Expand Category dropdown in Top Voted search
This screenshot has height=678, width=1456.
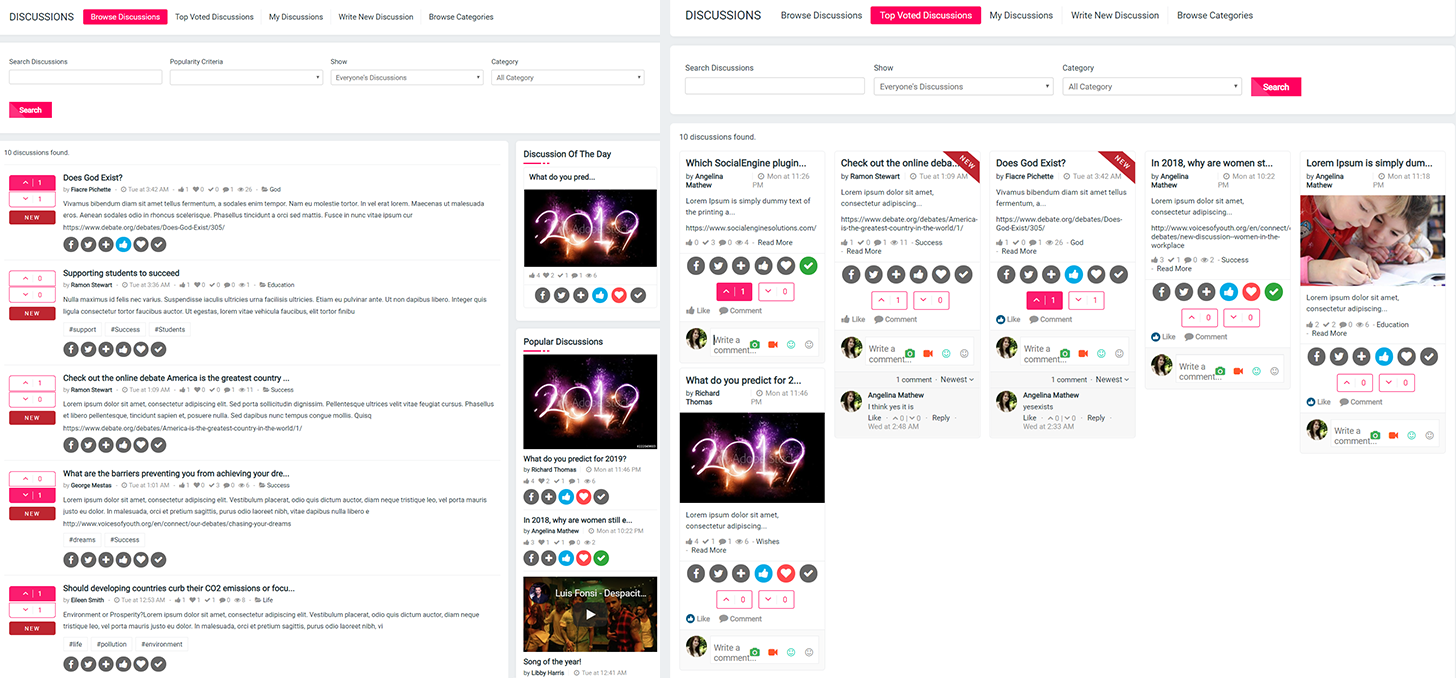click(1151, 87)
